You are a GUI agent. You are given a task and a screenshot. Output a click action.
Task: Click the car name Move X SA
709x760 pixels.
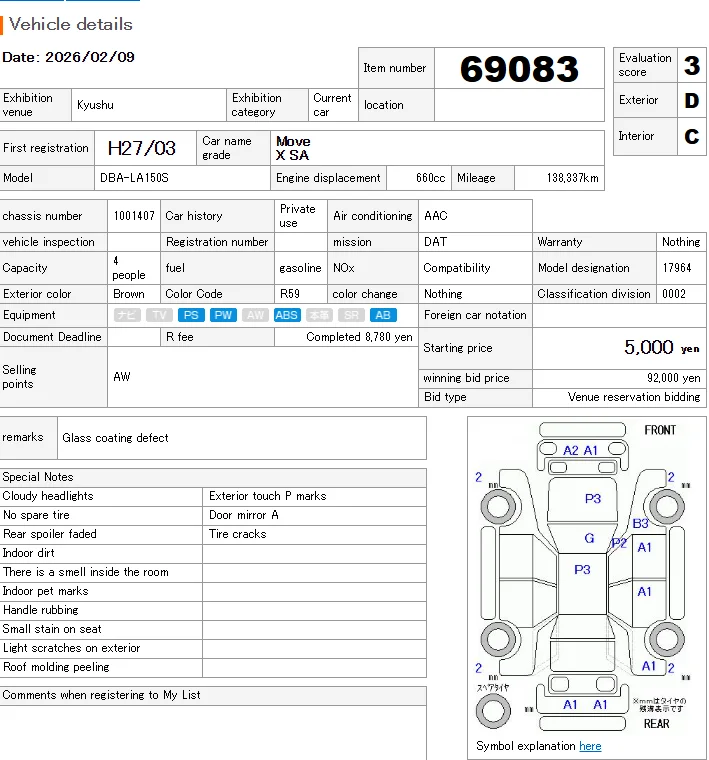coord(293,148)
